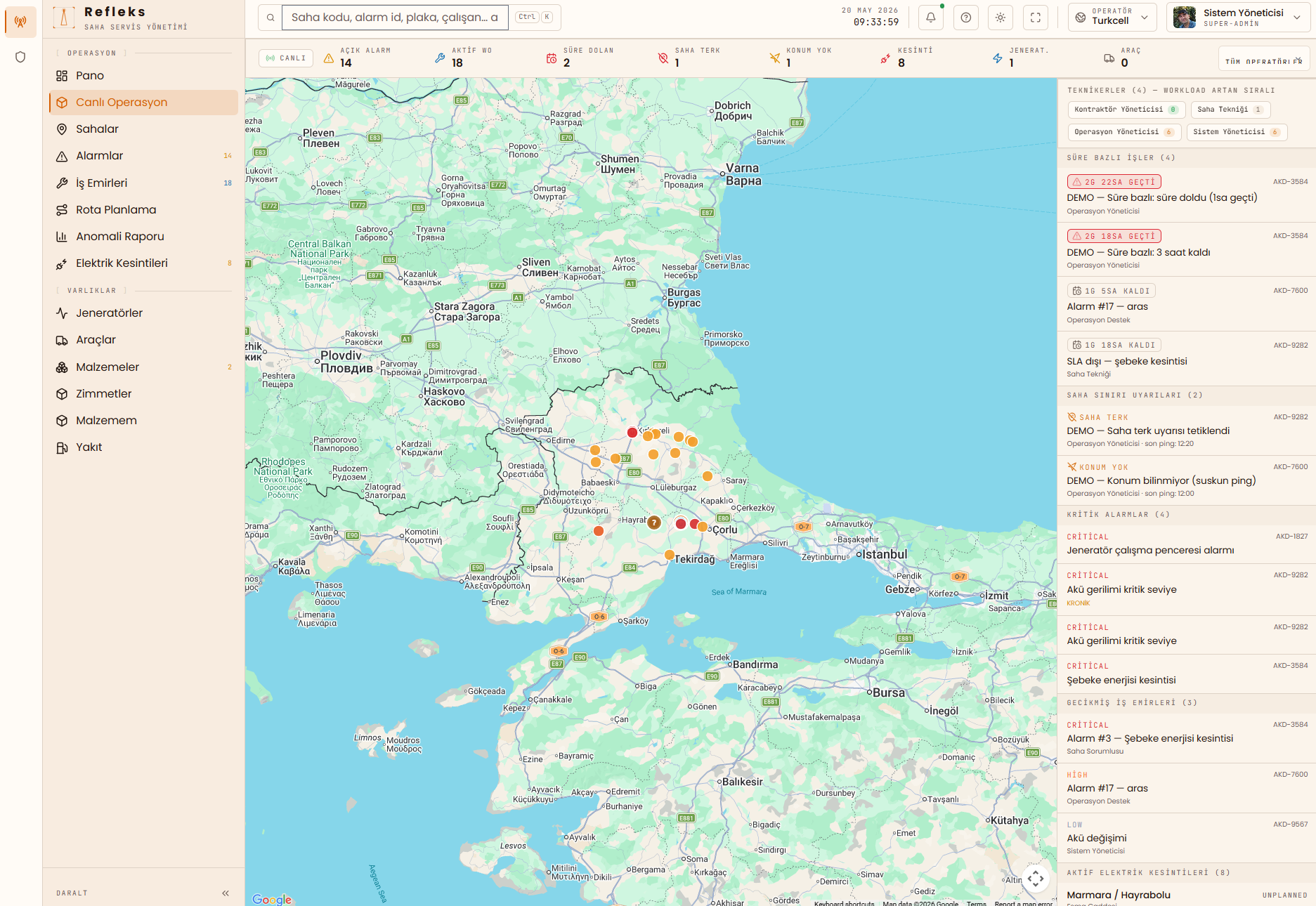Open Marmara / Hayrabolu outage entry
Screen dimensions: 1316x906
(x=1187, y=895)
